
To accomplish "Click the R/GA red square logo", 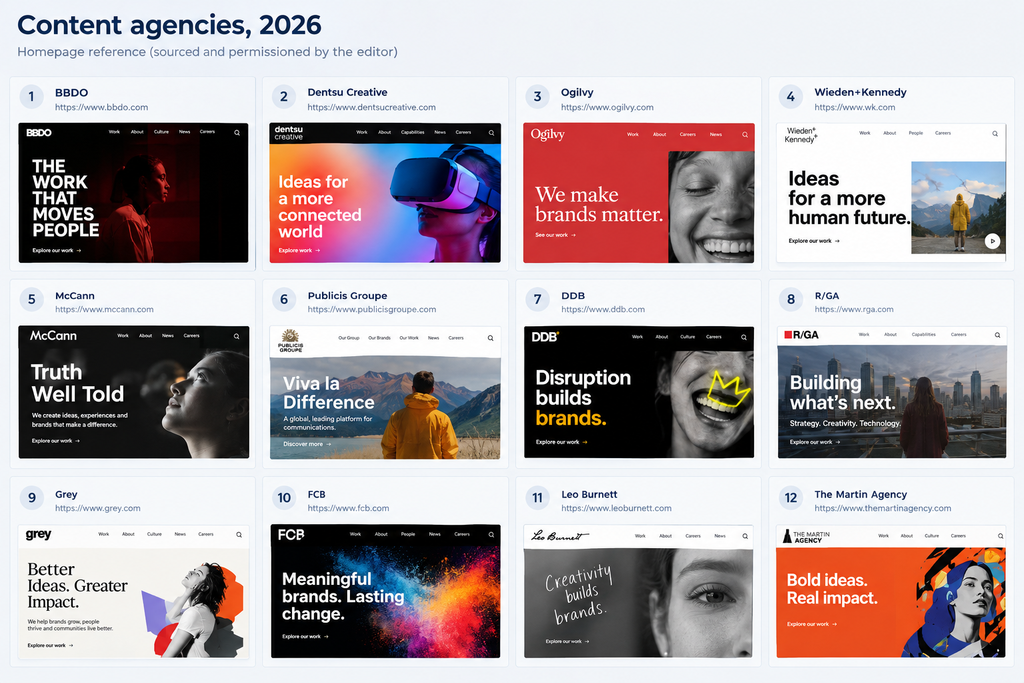I will click(801, 335).
